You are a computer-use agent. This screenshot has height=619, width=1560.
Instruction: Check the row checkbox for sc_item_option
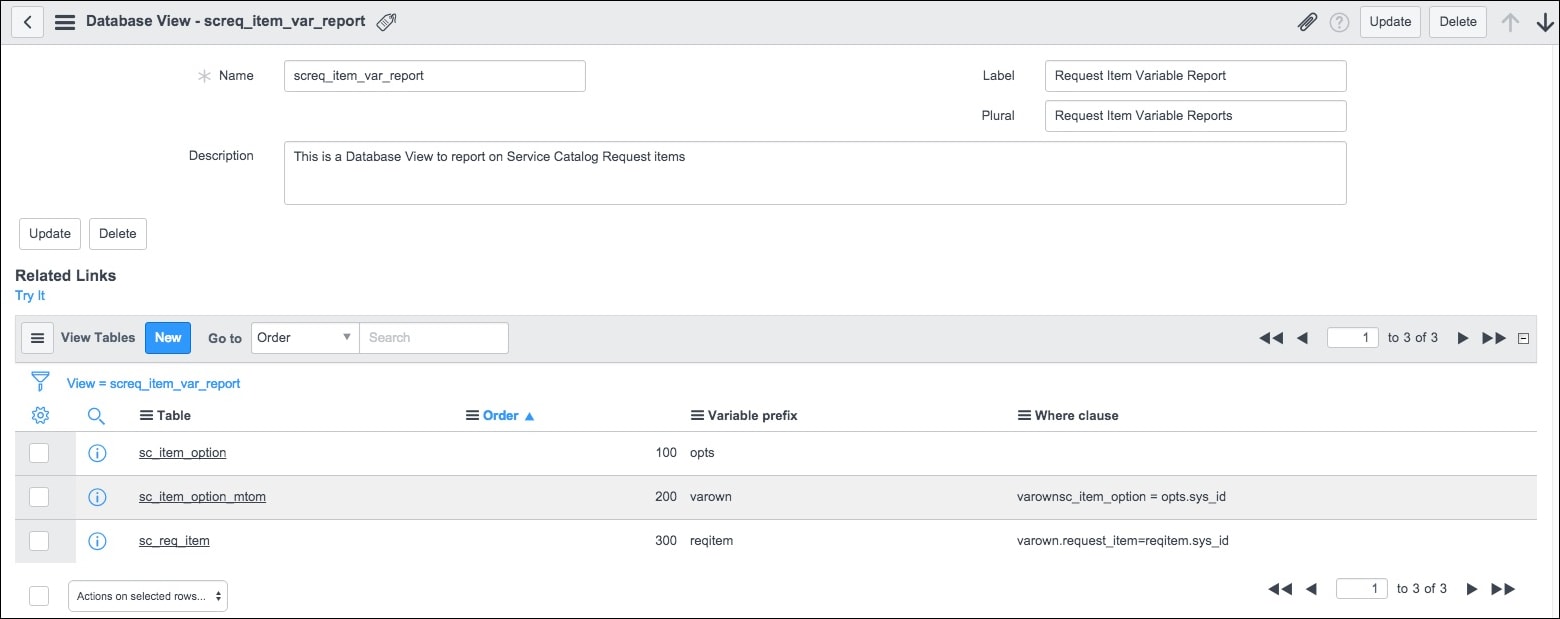pos(40,452)
